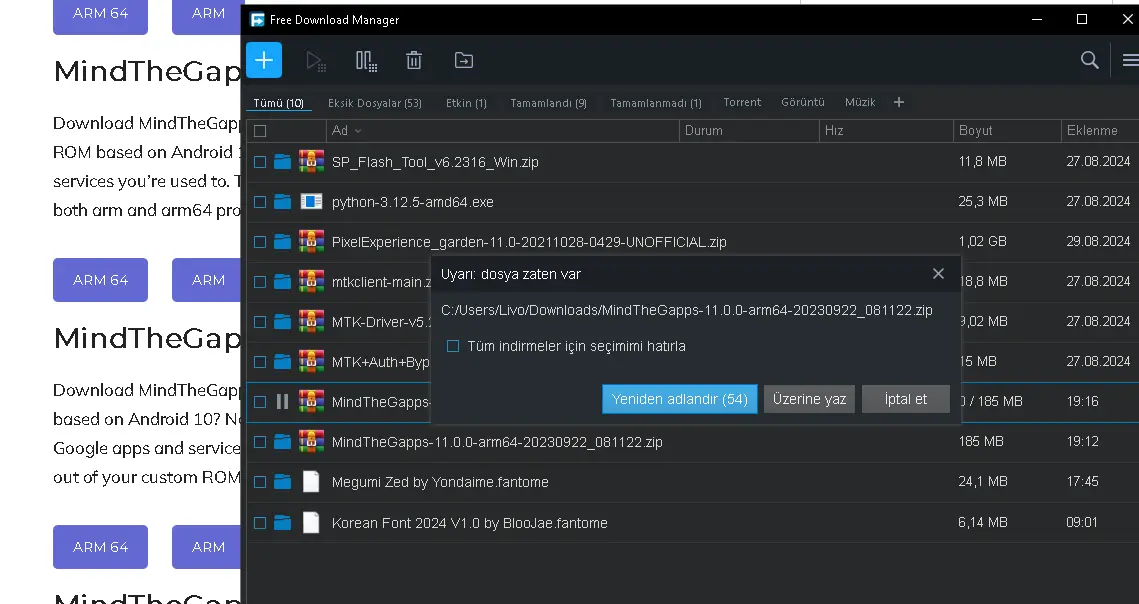This screenshot has height=604, width=1139.
Task: Select the Tümü (10) tab
Action: [278, 103]
